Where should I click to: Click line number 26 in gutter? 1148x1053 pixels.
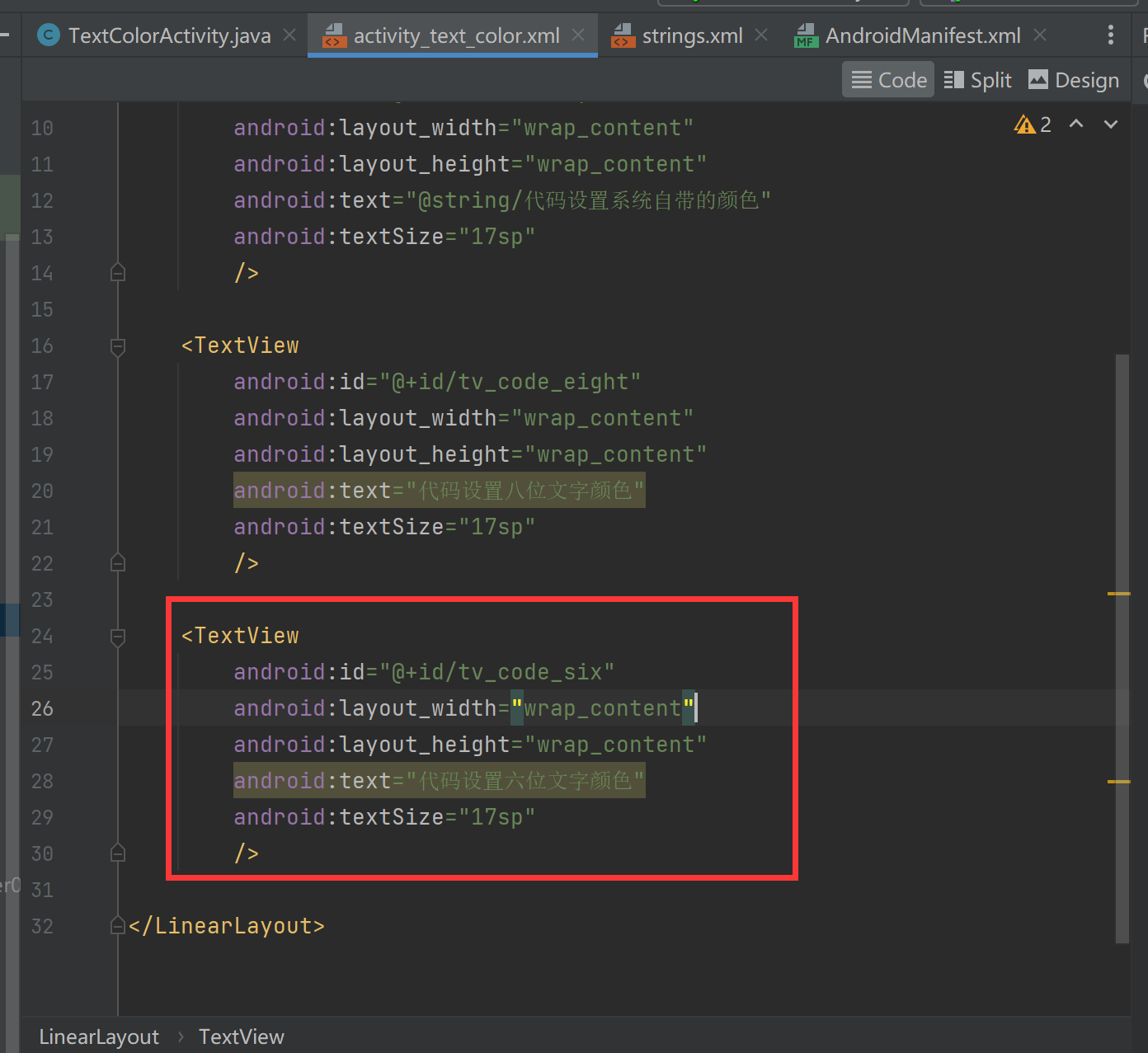pyautogui.click(x=42, y=708)
